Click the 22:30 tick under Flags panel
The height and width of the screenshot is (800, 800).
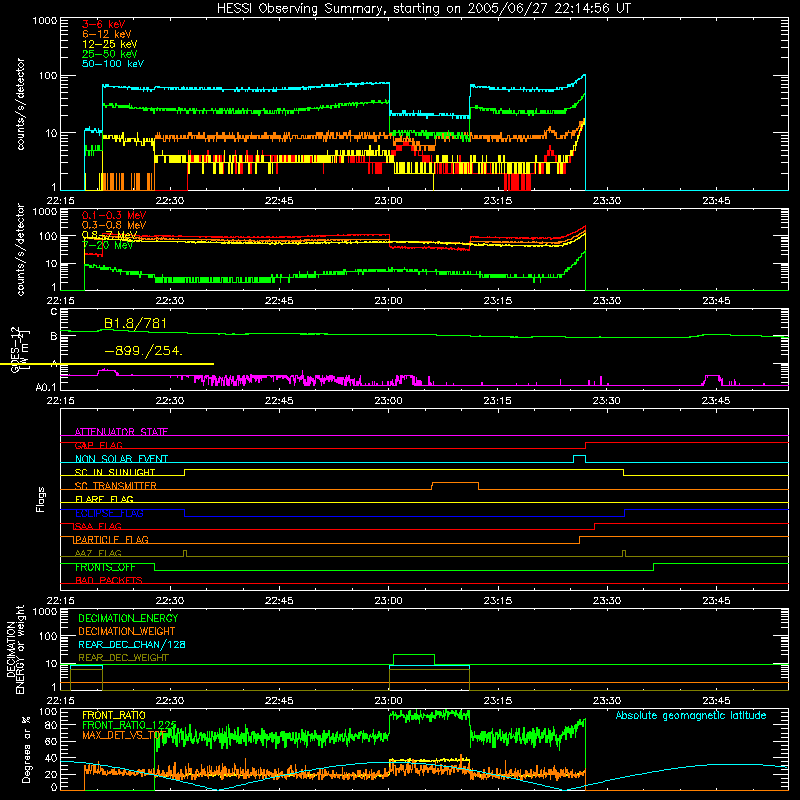point(169,601)
